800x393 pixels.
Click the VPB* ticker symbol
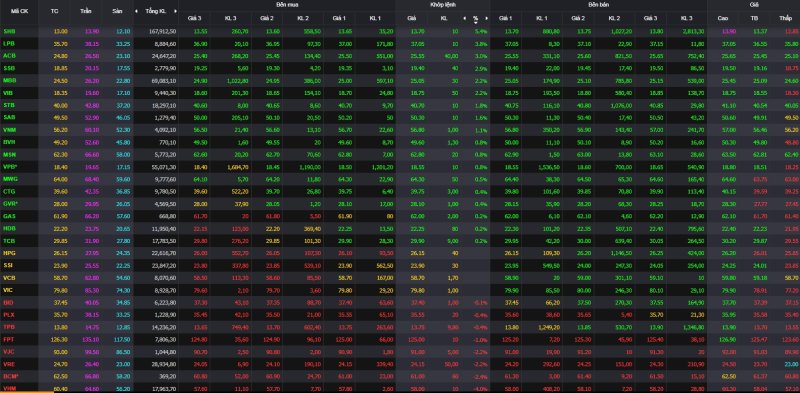[10, 166]
